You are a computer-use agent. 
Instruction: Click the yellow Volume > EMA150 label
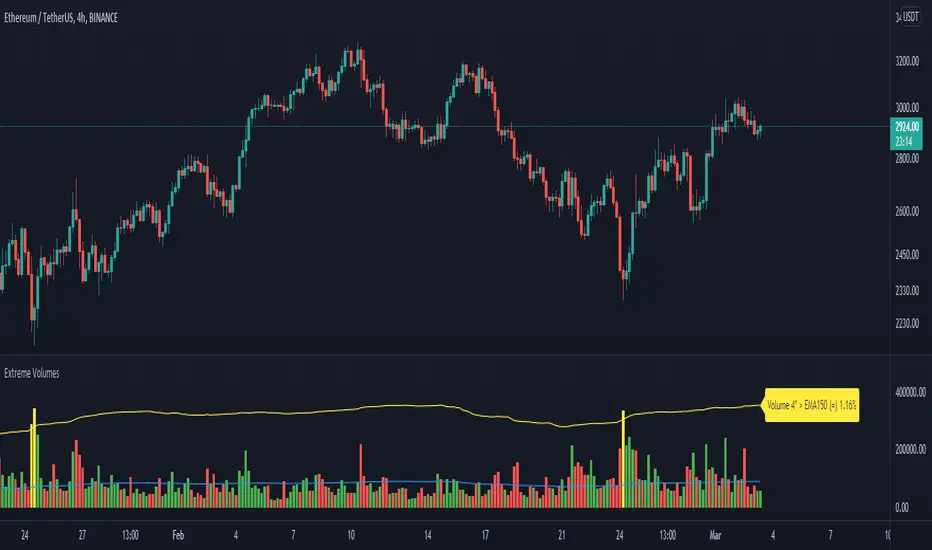(812, 405)
